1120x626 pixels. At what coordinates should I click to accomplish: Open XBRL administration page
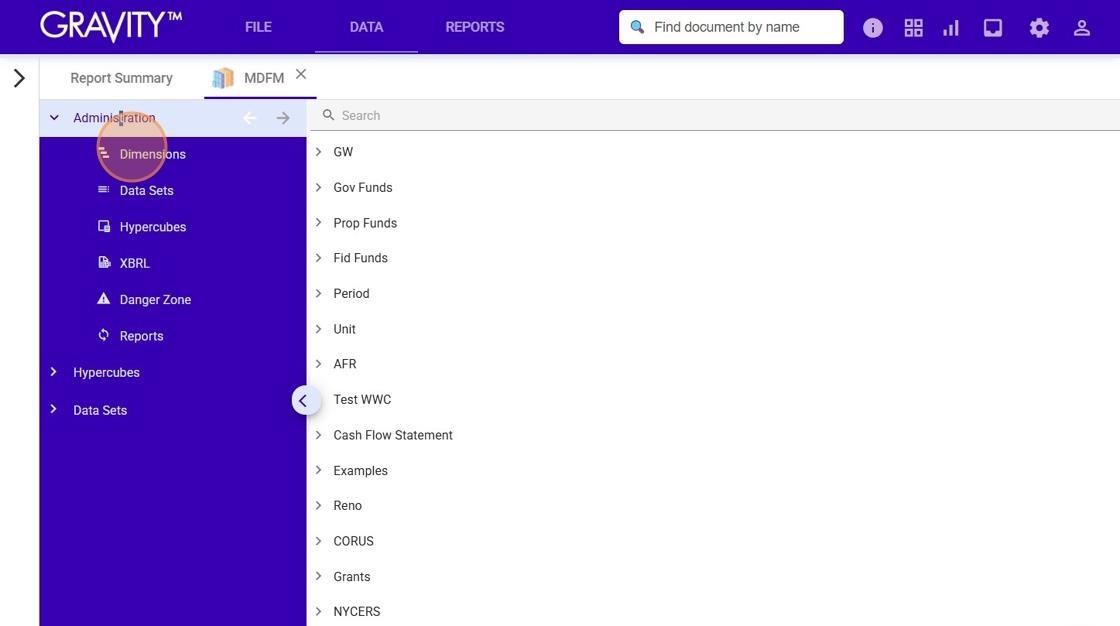[134, 264]
